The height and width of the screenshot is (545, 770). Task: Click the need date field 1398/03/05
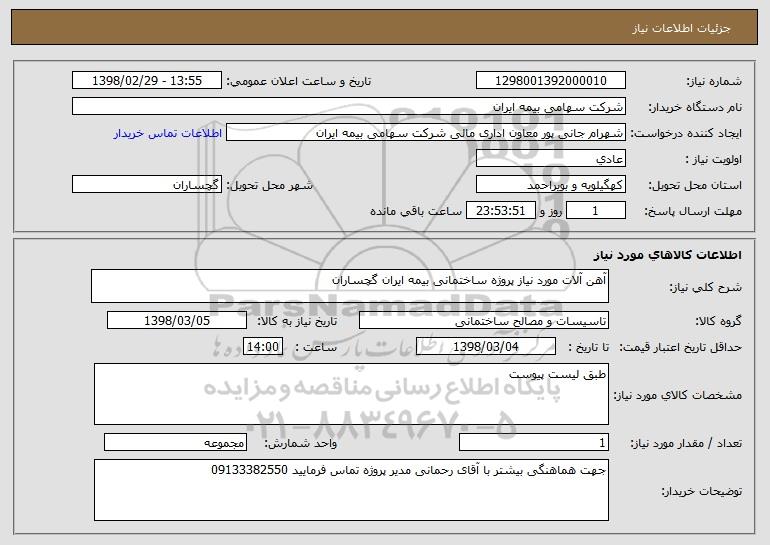(177, 320)
